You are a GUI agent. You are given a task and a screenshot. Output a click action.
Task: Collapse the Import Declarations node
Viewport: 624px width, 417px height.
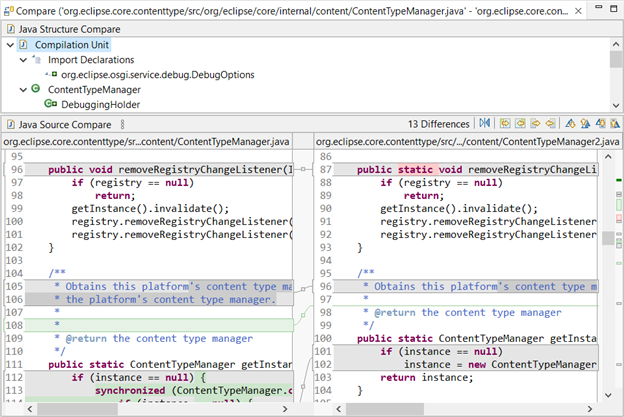point(23,60)
